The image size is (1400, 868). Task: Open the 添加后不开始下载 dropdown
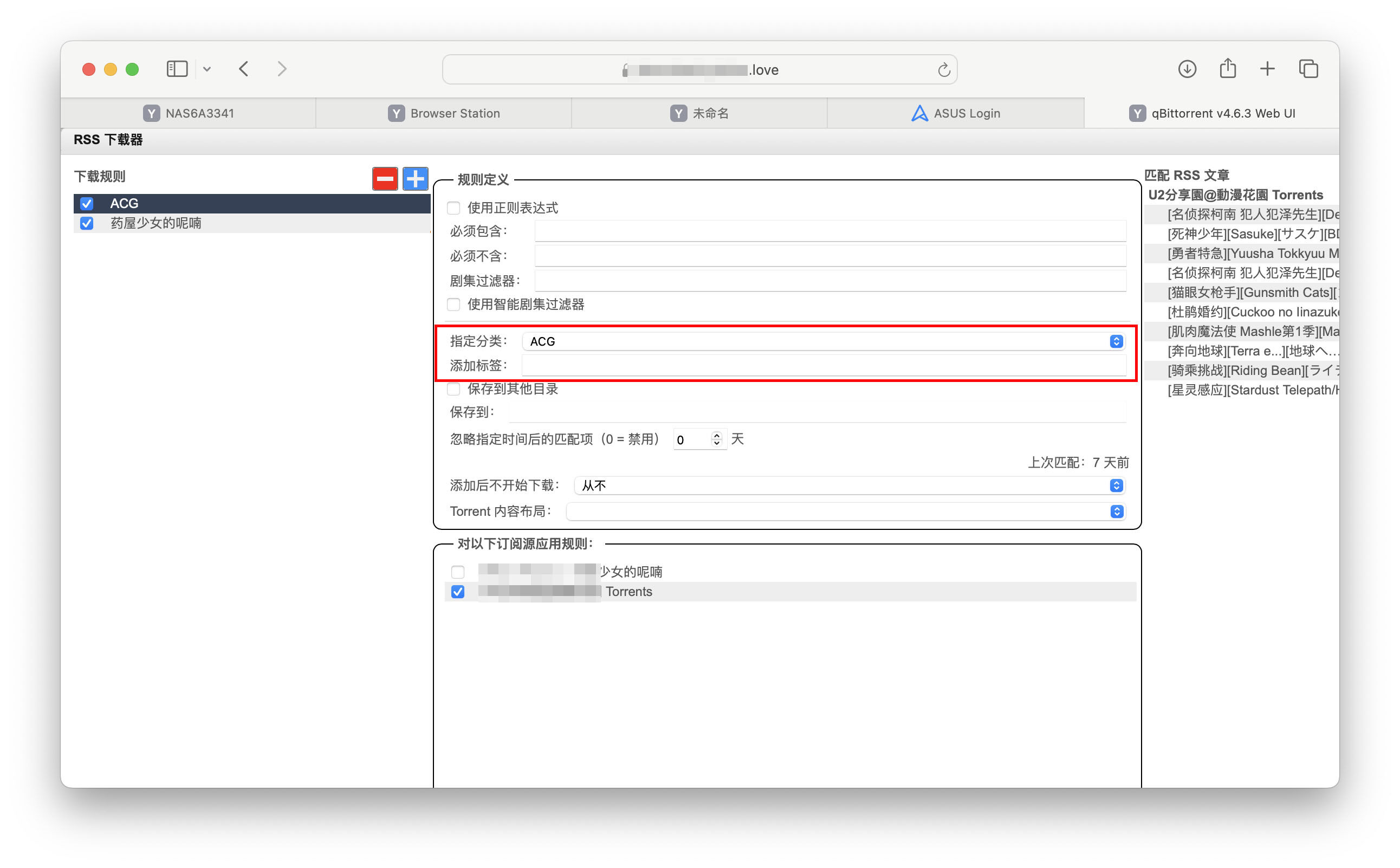[x=849, y=485]
